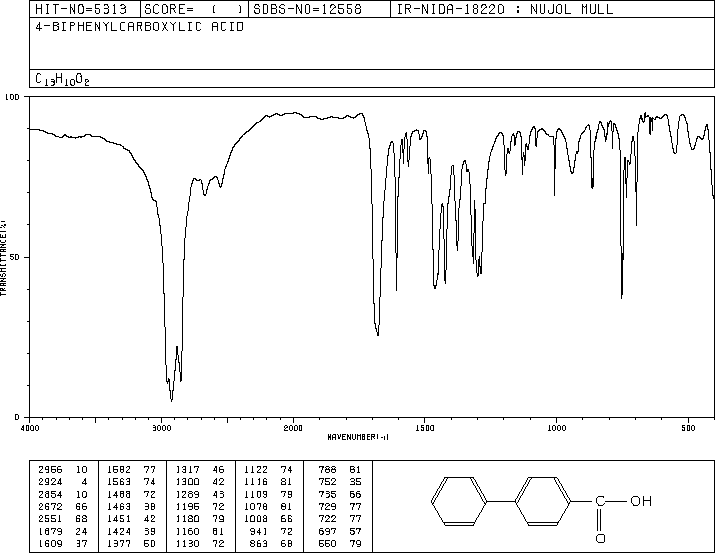Image resolution: width=715 pixels, height=553 pixels.
Task: Select the 1180 peak entry in table
Action: click(x=200, y=519)
